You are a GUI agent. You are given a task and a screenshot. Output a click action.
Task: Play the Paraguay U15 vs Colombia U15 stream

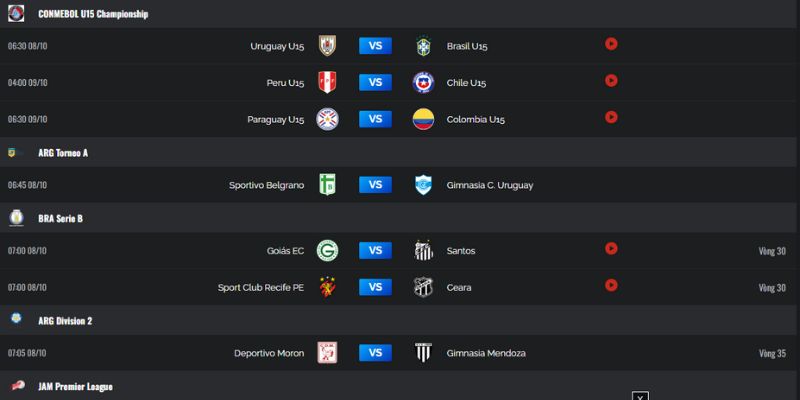point(611,117)
